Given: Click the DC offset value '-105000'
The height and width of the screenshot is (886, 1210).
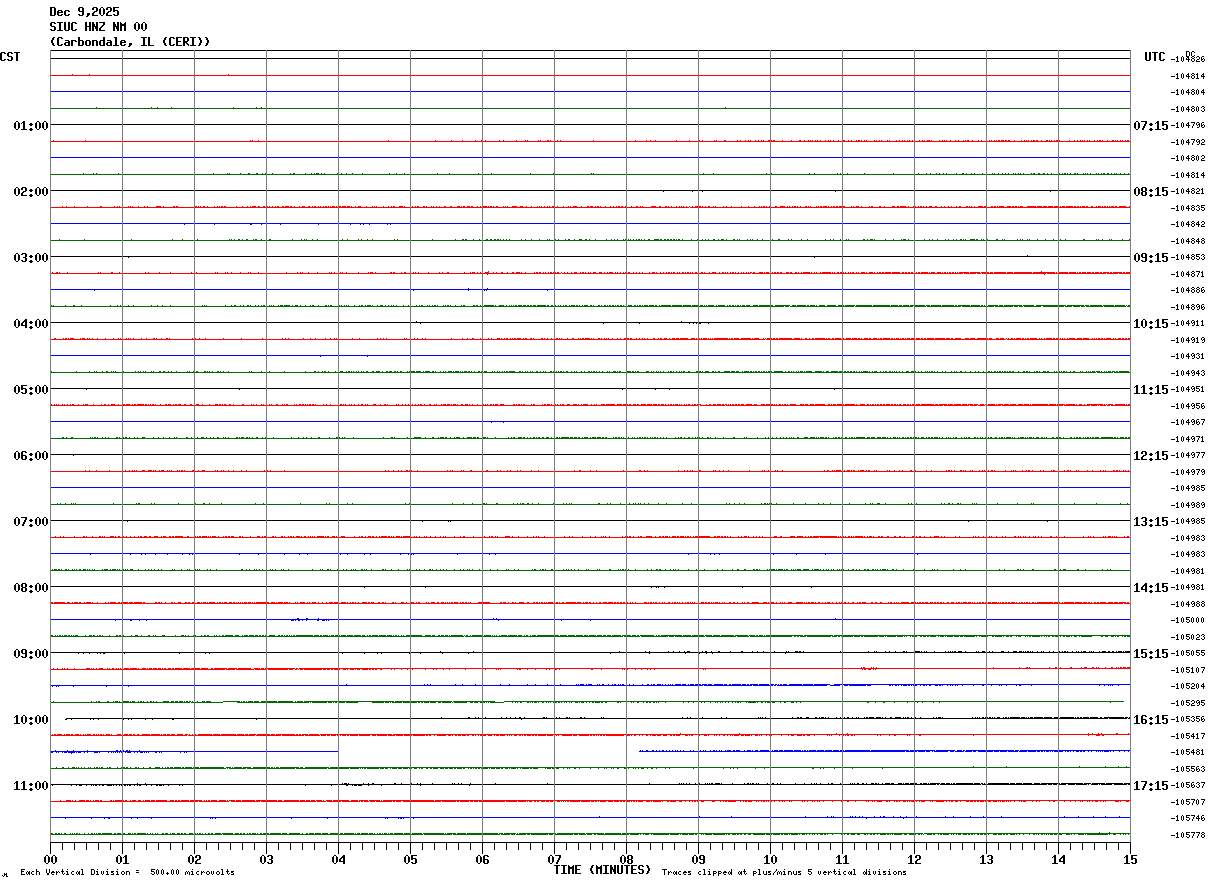Looking at the screenshot, I should click(x=1187, y=621).
